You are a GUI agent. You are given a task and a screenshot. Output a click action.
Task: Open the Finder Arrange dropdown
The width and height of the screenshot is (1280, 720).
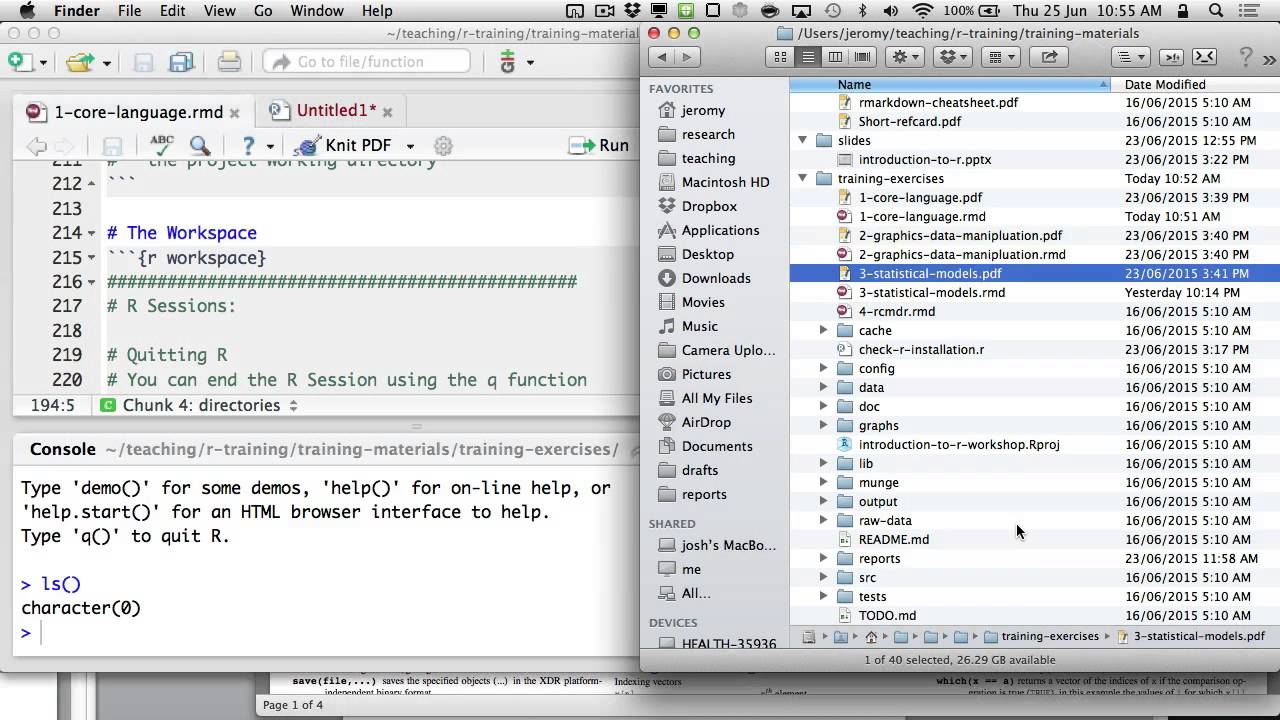coord(1002,57)
